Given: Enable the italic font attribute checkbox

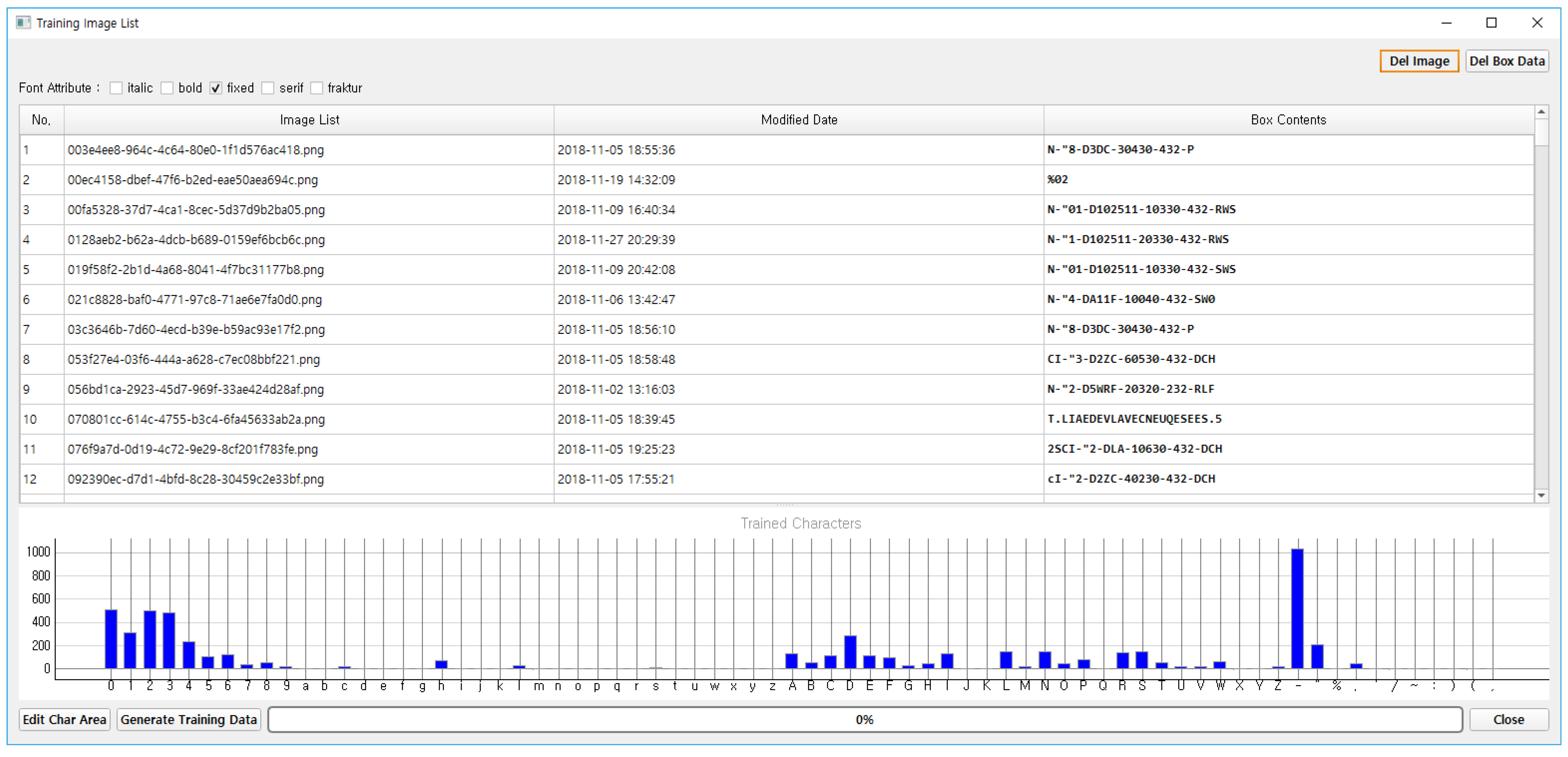Looking at the screenshot, I should [x=116, y=88].
